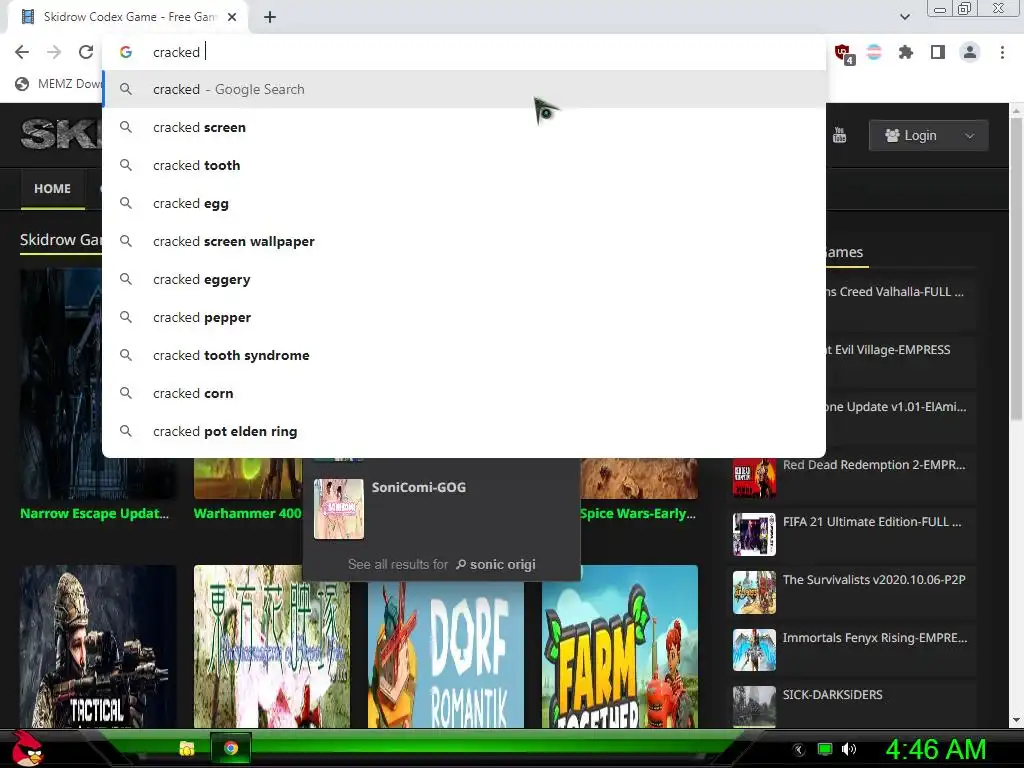The width and height of the screenshot is (1024, 768).
Task: Click the FIFA 21 cover thumbnail
Action: pos(754,534)
